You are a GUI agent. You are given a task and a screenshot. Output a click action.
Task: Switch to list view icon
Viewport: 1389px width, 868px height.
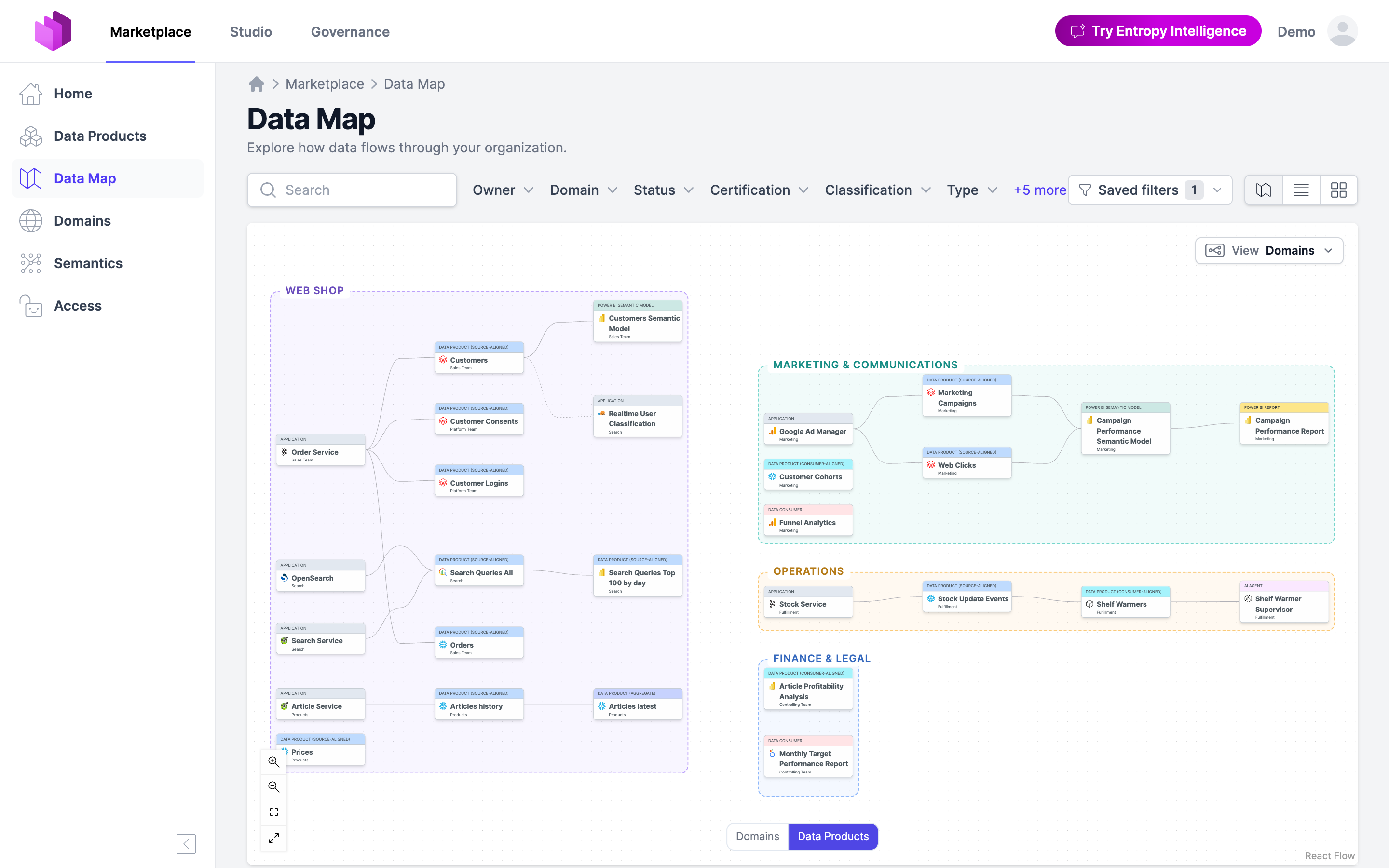[1301, 190]
